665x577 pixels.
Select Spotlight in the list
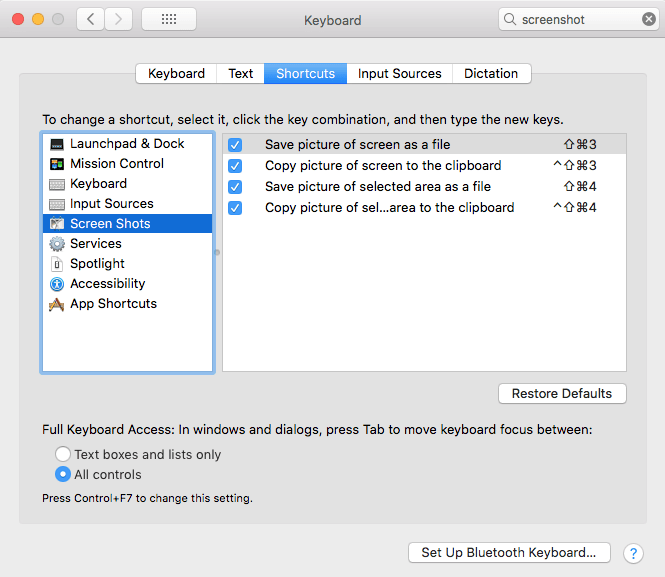pos(127,263)
